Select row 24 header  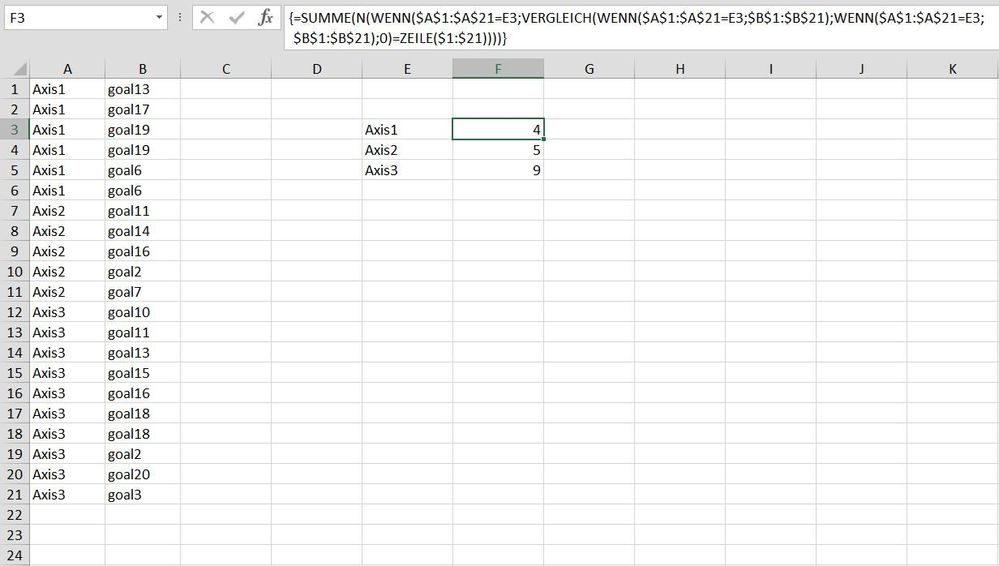pos(15,555)
